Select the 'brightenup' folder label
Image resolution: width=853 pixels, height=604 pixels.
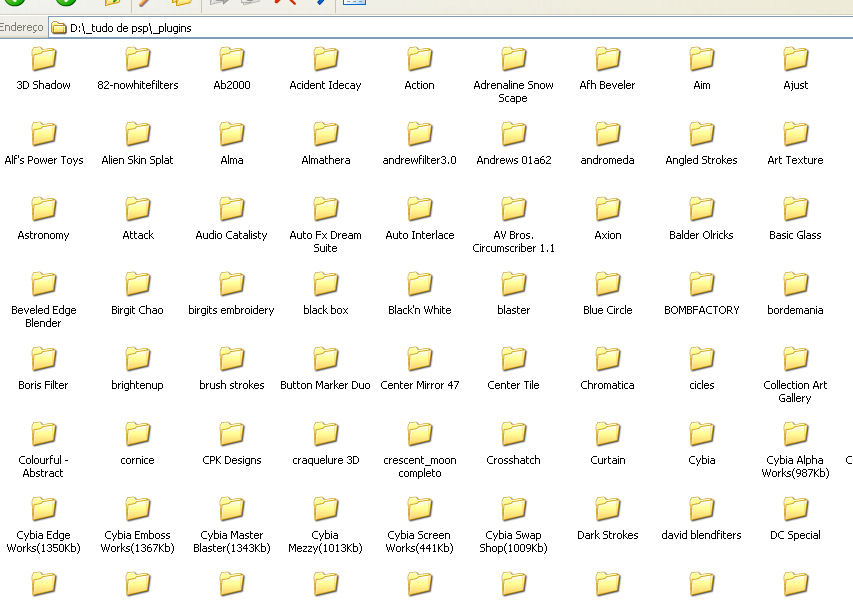(x=138, y=385)
